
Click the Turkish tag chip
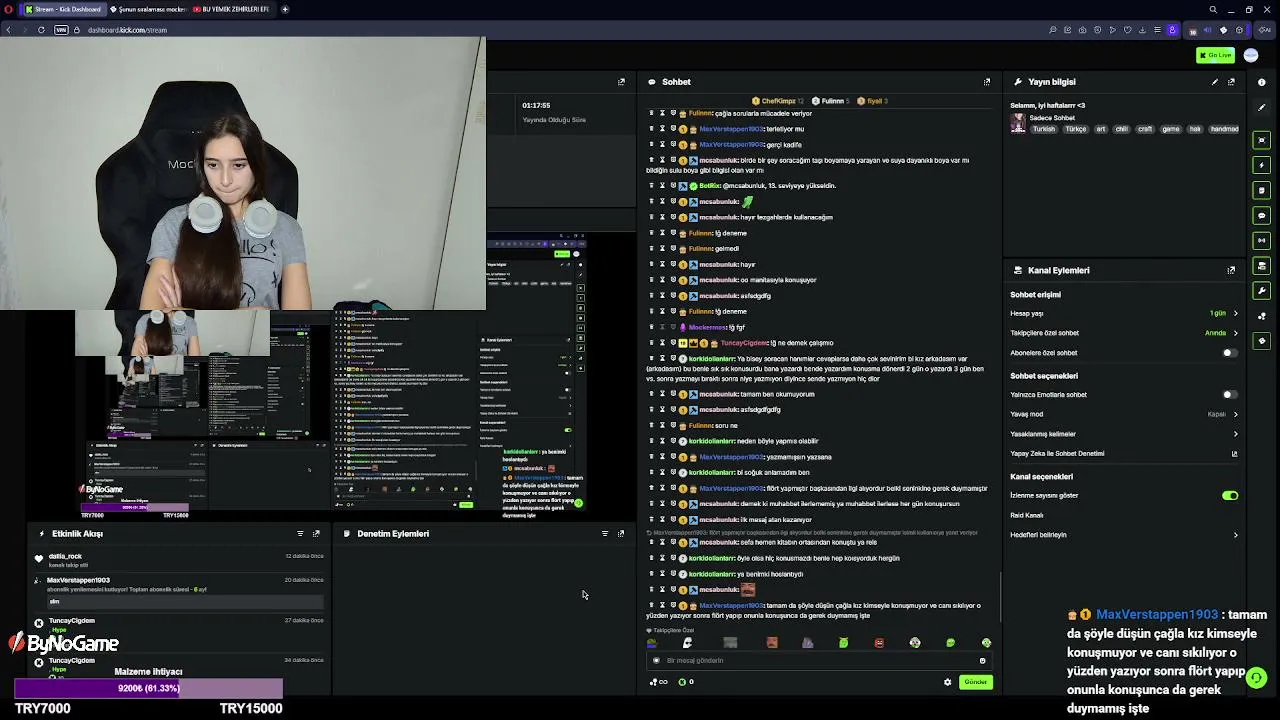(1044, 129)
